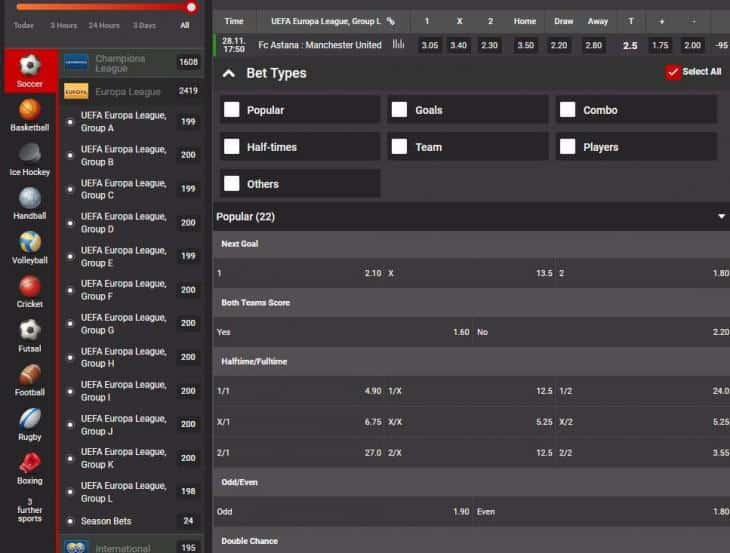730x553 pixels.
Task: Select the Volleyball sport icon
Action: tap(29, 242)
